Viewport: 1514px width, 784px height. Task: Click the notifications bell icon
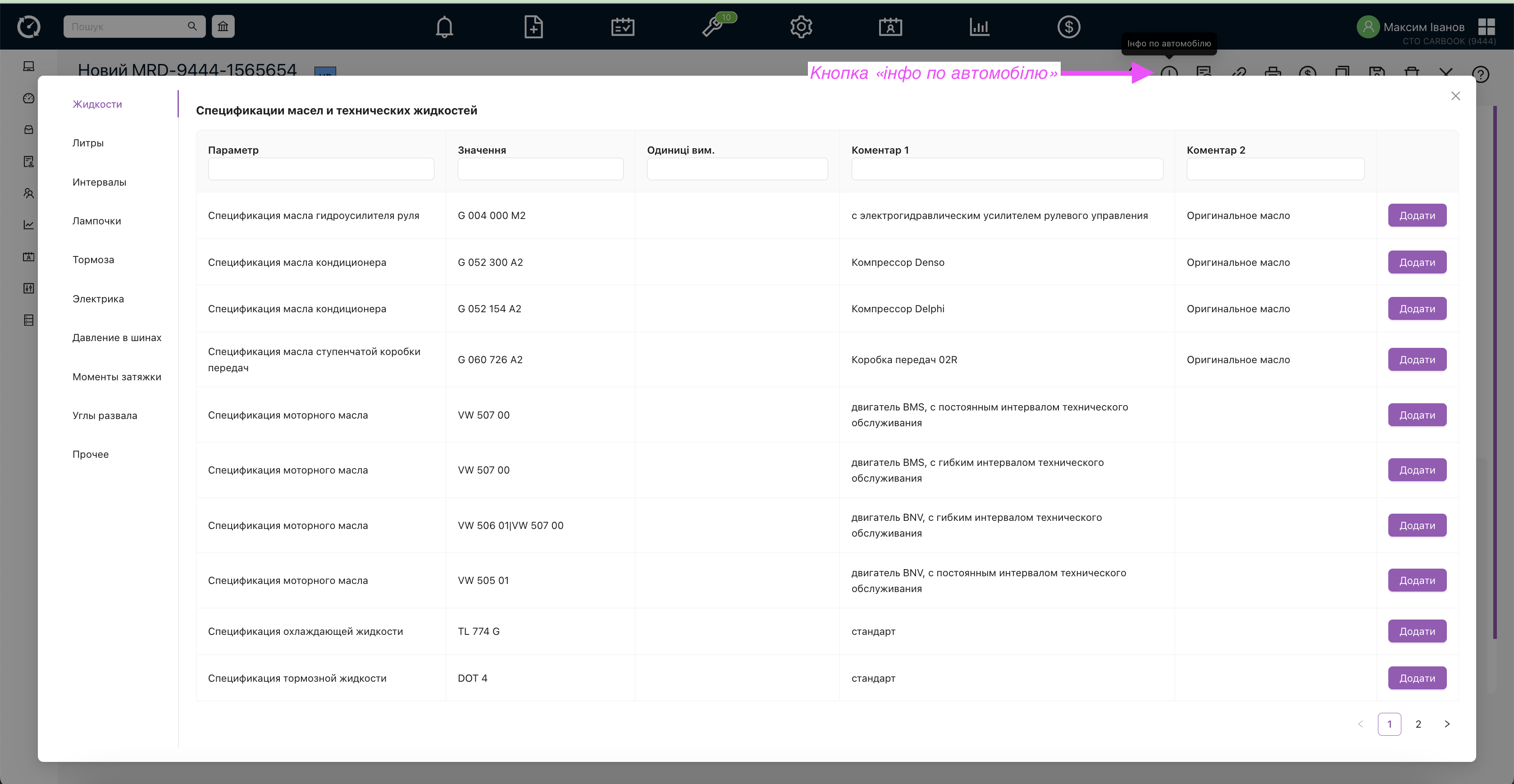tap(444, 27)
